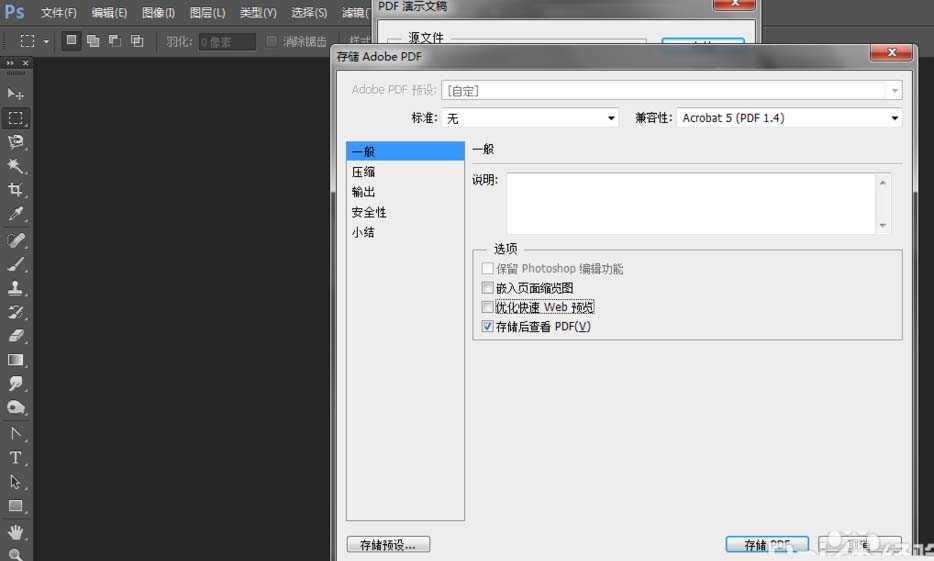Image resolution: width=934 pixels, height=561 pixels.
Task: Select the Brush tool
Action: (x=16, y=265)
